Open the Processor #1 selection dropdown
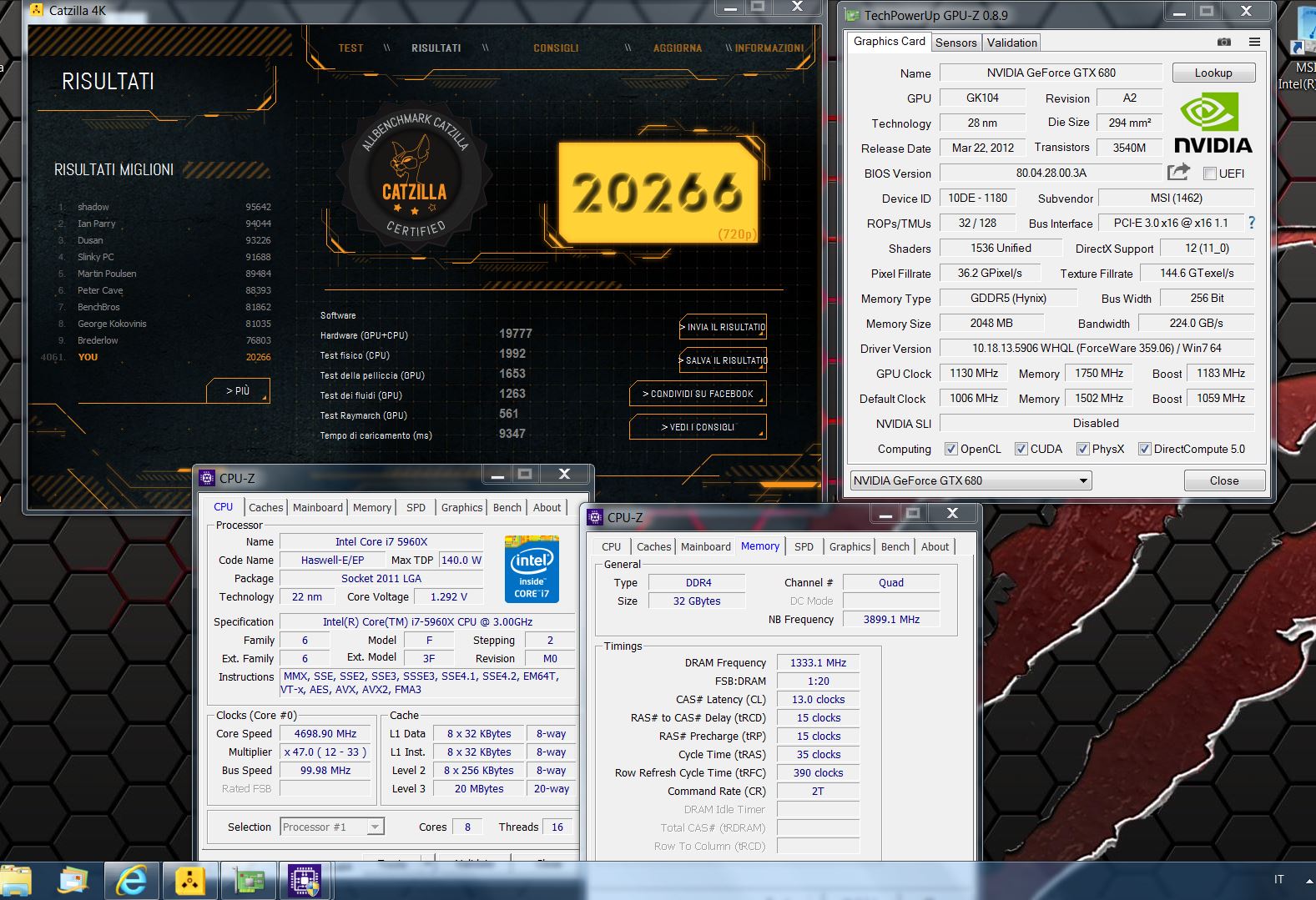This screenshot has height=900, width=1316. pos(331,827)
